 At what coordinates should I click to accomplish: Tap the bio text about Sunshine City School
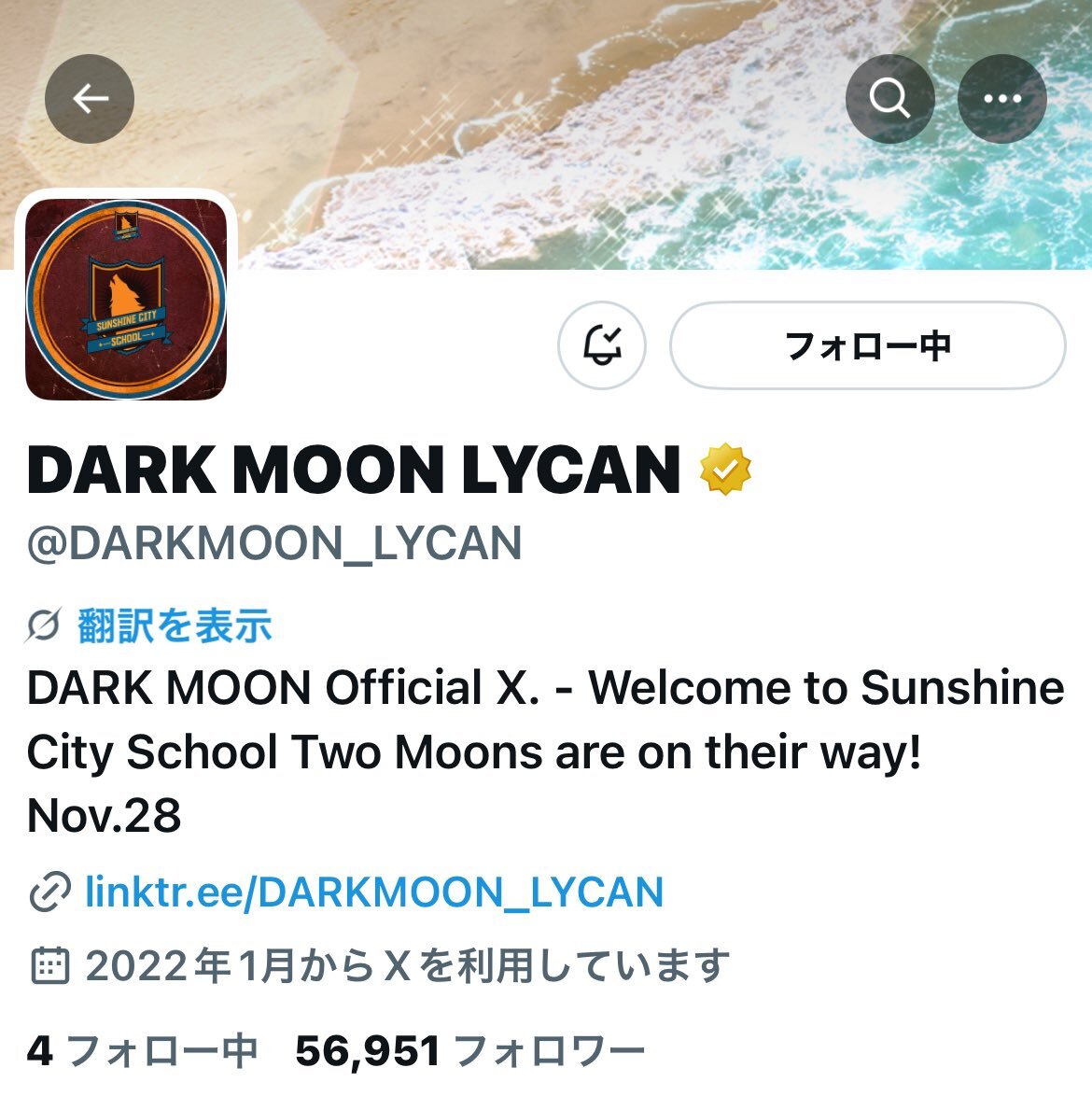point(546,752)
